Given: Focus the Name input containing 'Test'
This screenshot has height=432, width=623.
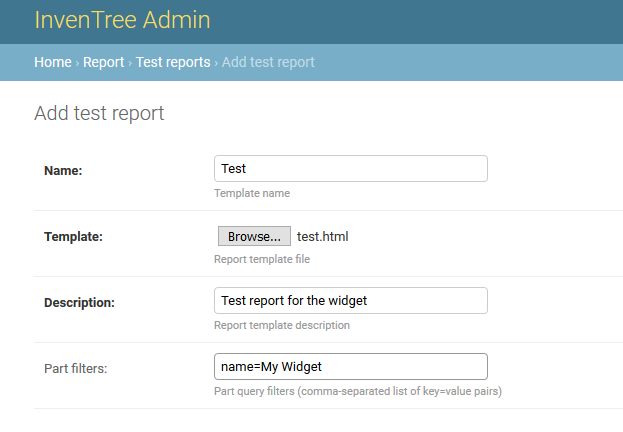Looking at the screenshot, I should click(350, 169).
